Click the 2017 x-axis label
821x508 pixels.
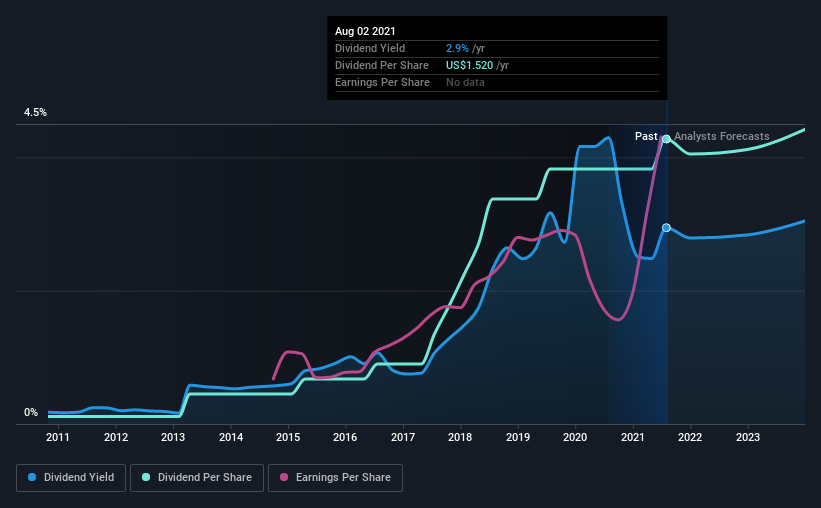point(403,437)
